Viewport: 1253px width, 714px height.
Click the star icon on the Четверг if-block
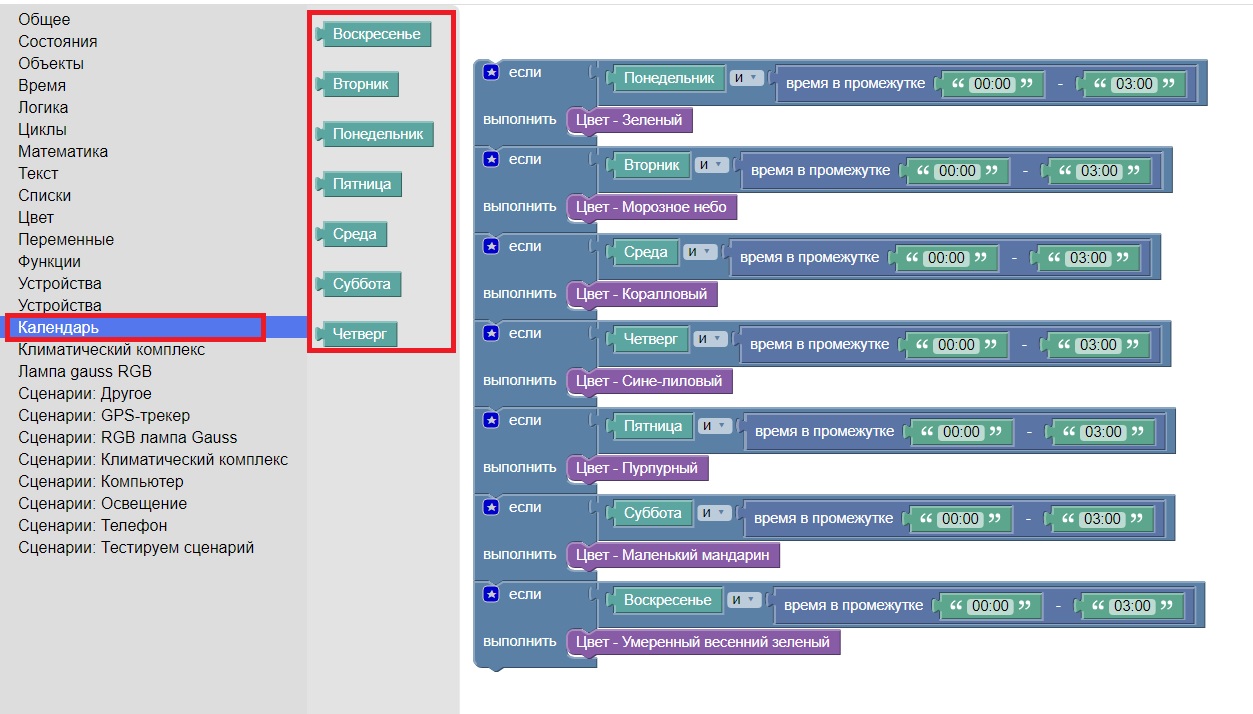pos(491,333)
